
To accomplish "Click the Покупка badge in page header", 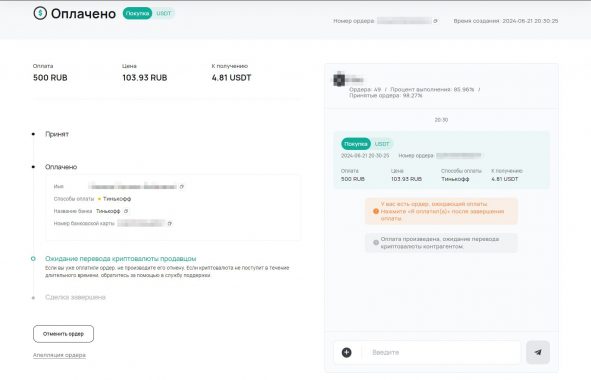I will click(x=137, y=14).
